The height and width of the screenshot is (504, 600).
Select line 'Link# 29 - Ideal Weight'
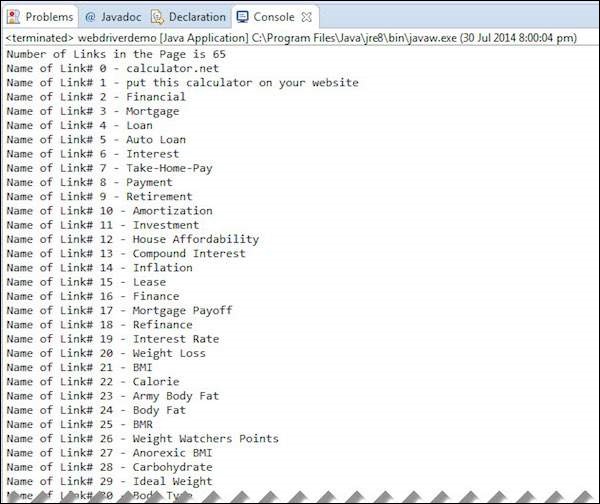click(x=109, y=481)
